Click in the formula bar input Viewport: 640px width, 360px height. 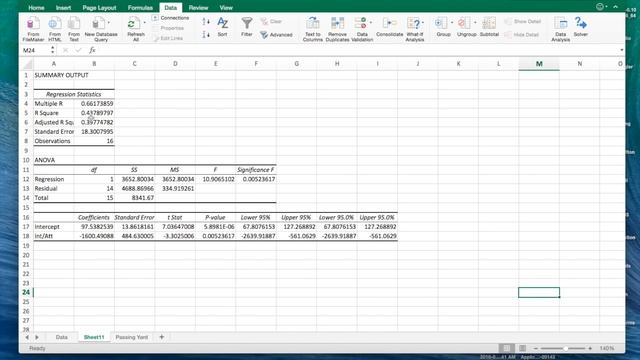tap(357, 50)
